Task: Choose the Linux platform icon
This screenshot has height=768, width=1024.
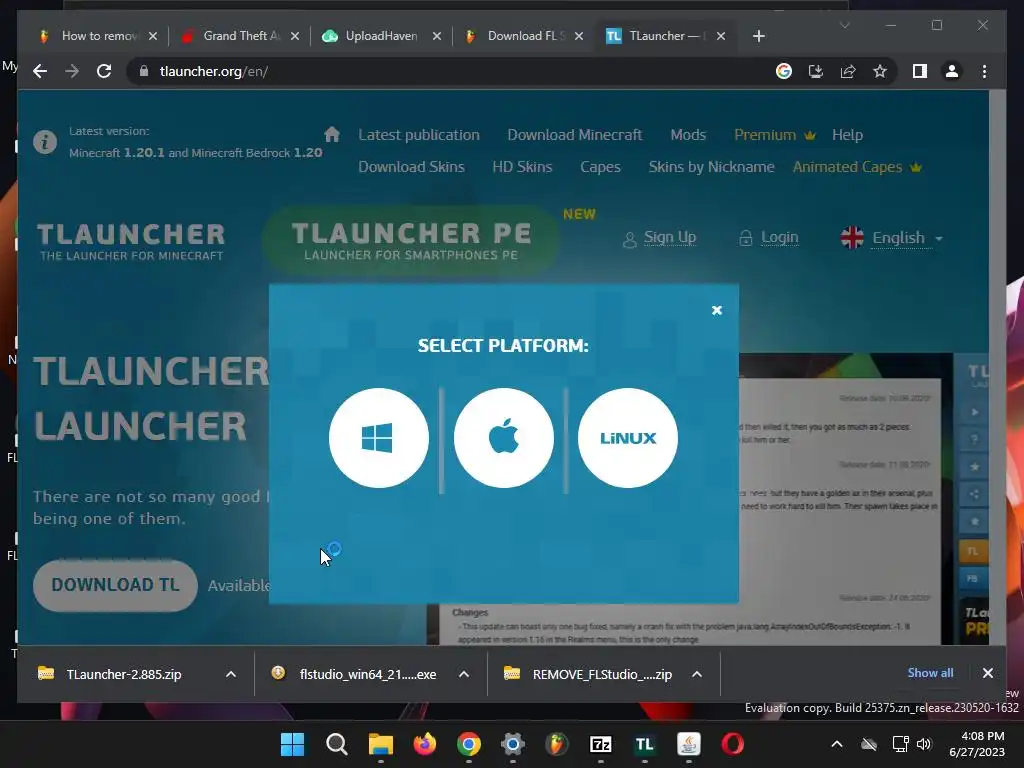Action: tap(628, 438)
